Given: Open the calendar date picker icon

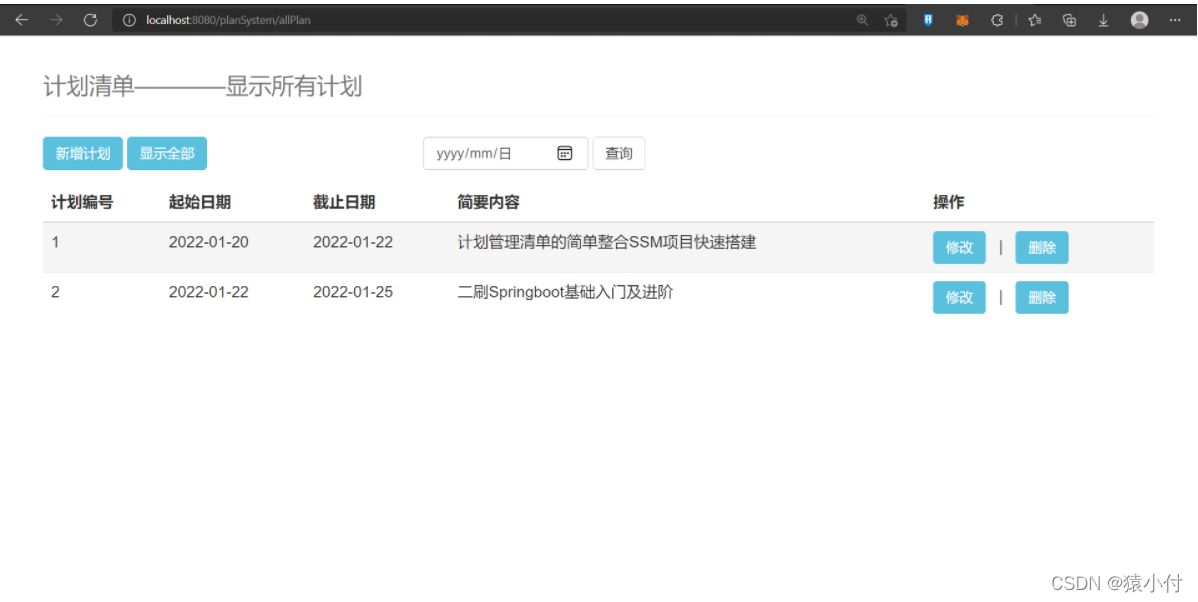Looking at the screenshot, I should (565, 154).
